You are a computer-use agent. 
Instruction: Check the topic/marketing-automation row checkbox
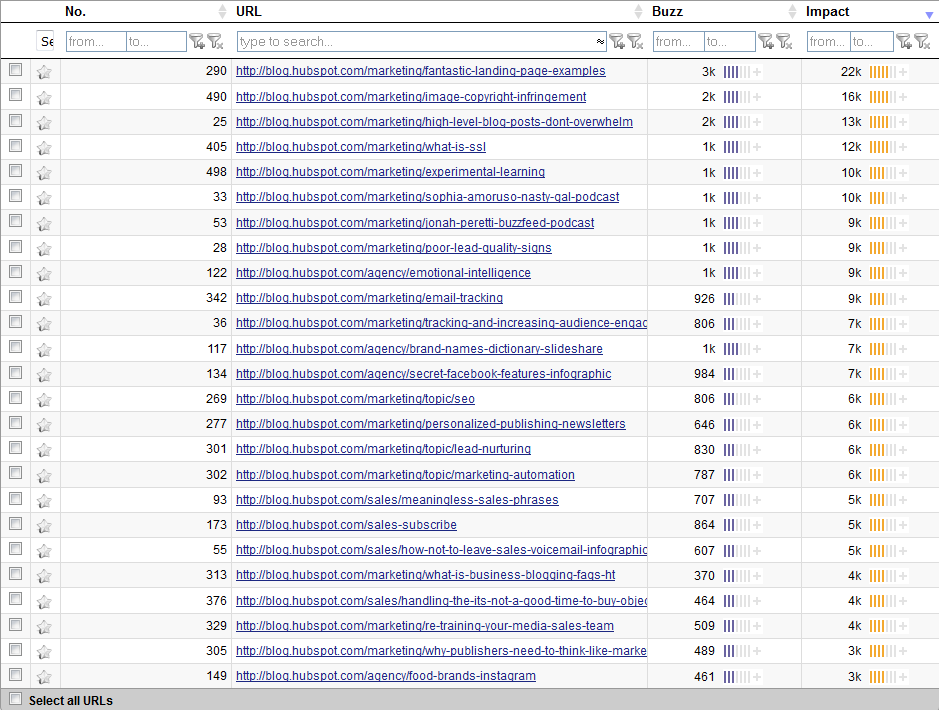pos(16,474)
